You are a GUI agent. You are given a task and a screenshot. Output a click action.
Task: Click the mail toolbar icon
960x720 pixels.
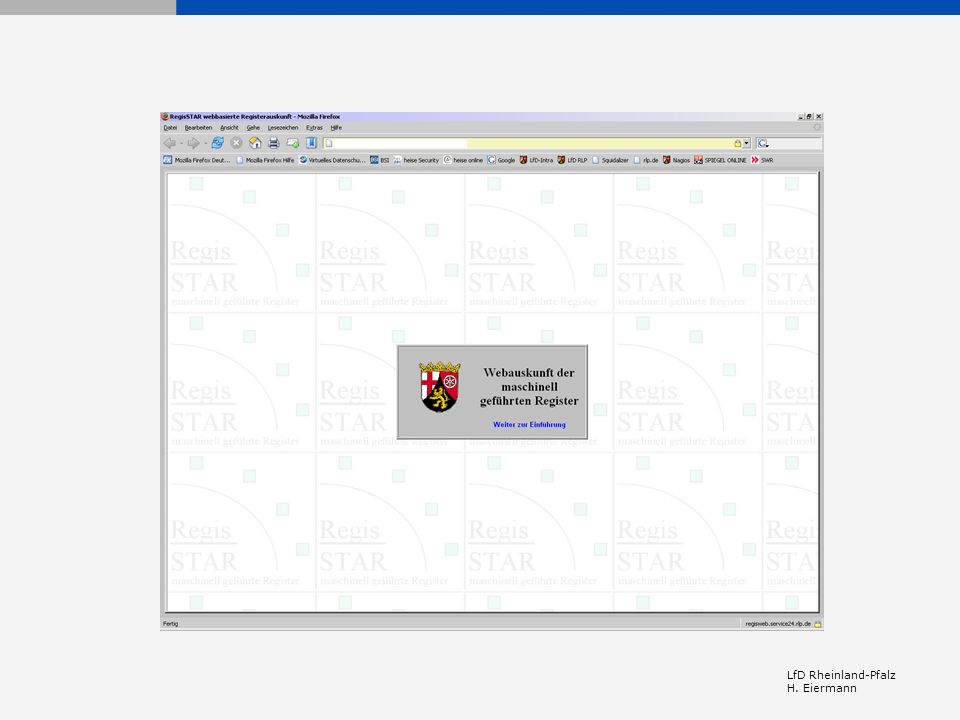[293, 143]
